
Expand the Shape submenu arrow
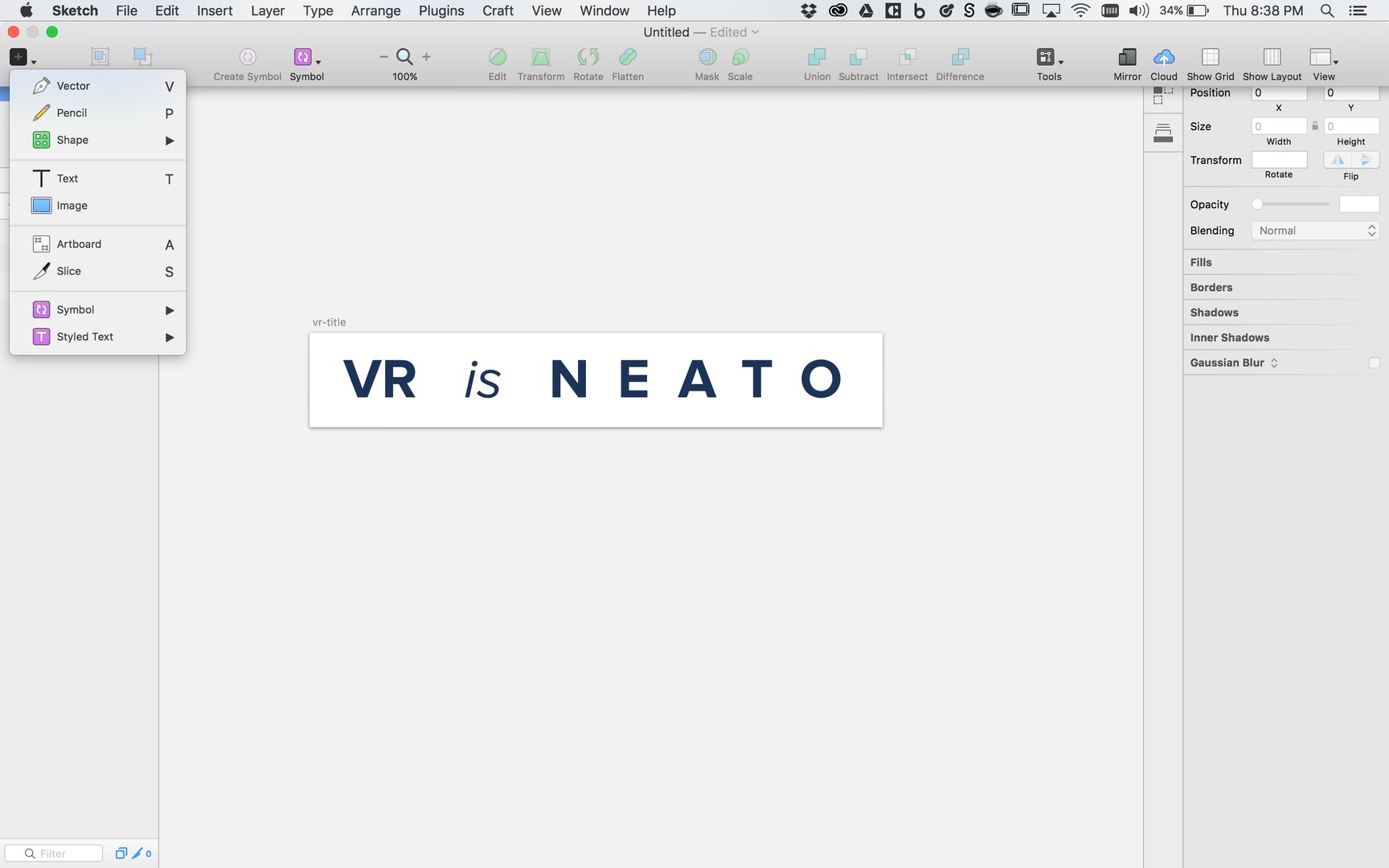[170, 141]
